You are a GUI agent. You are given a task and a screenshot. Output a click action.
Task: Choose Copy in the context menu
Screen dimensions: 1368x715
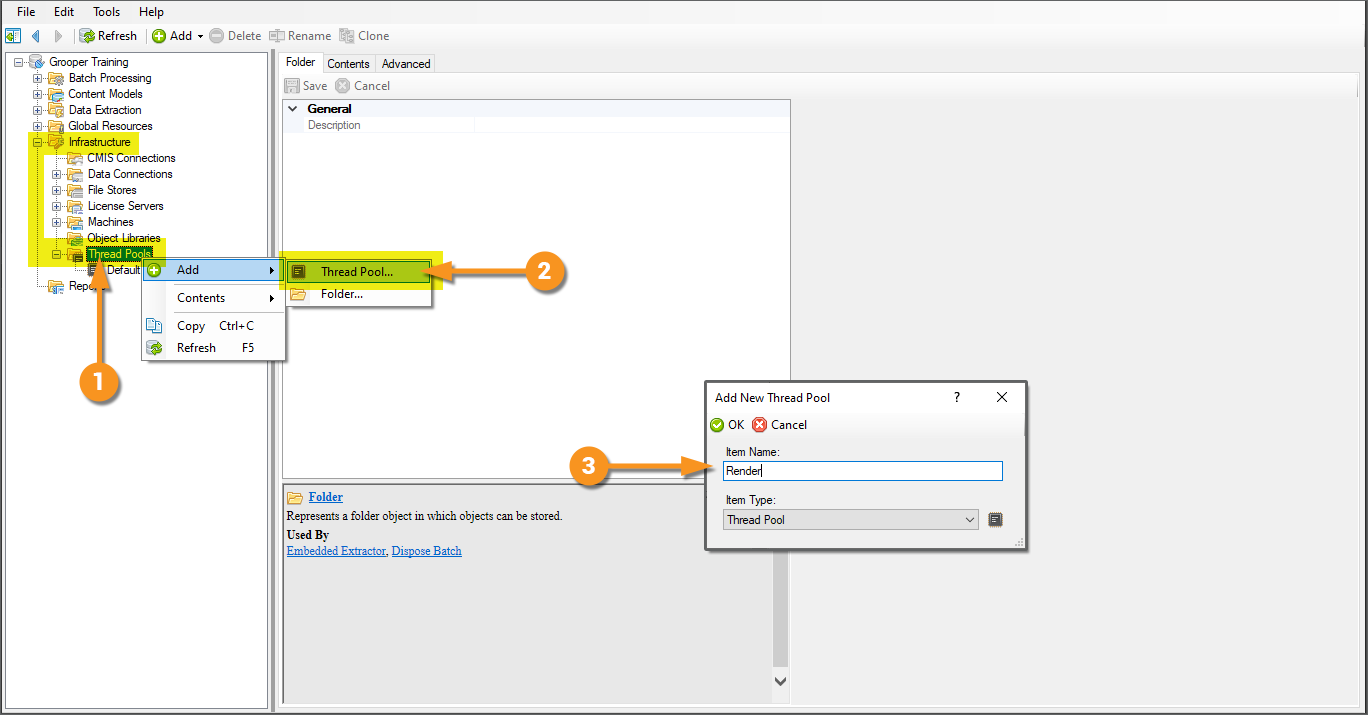pos(214,326)
